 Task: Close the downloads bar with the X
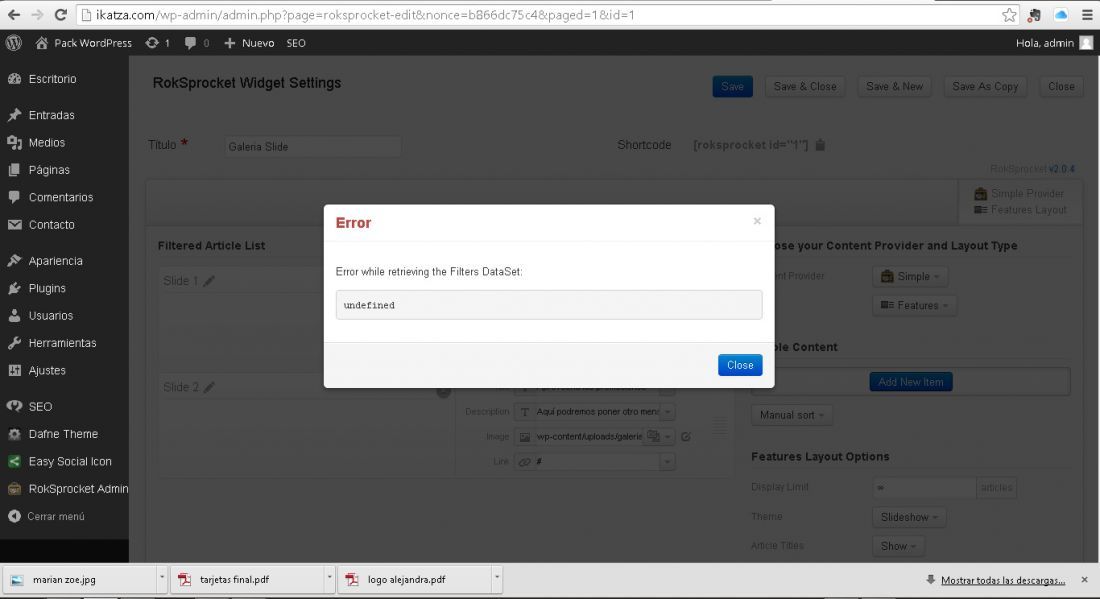[x=1085, y=580]
